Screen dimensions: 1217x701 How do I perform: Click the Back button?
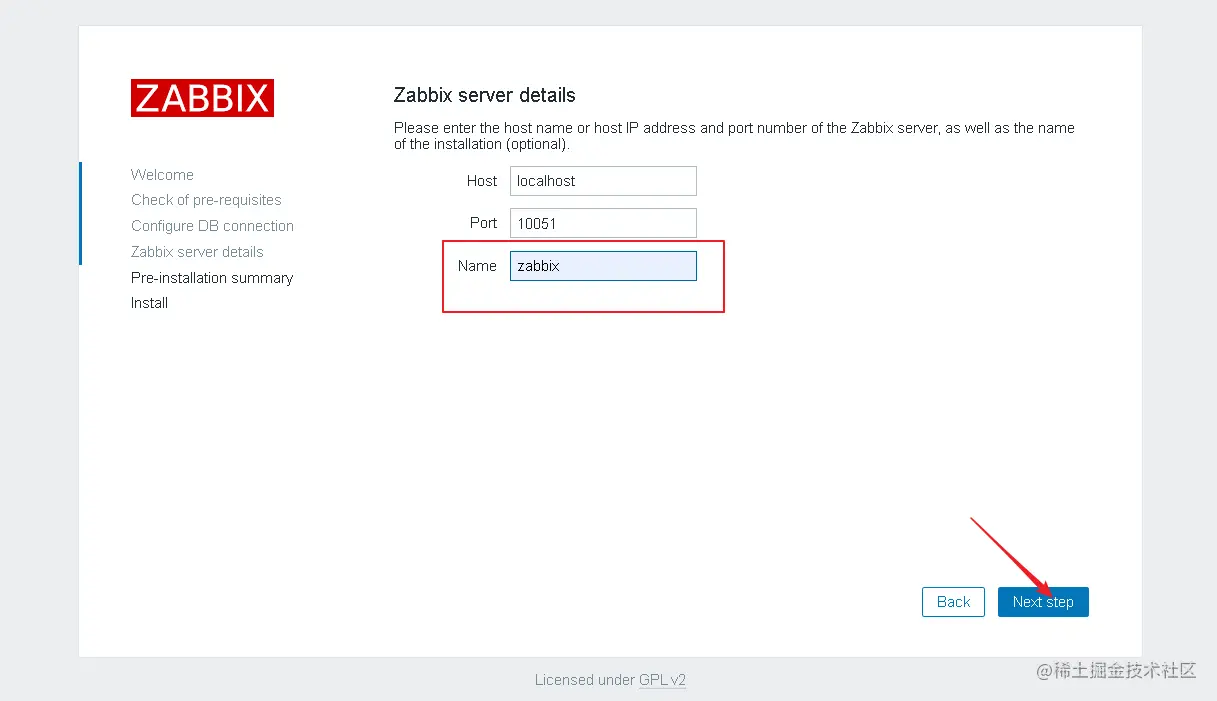(953, 602)
